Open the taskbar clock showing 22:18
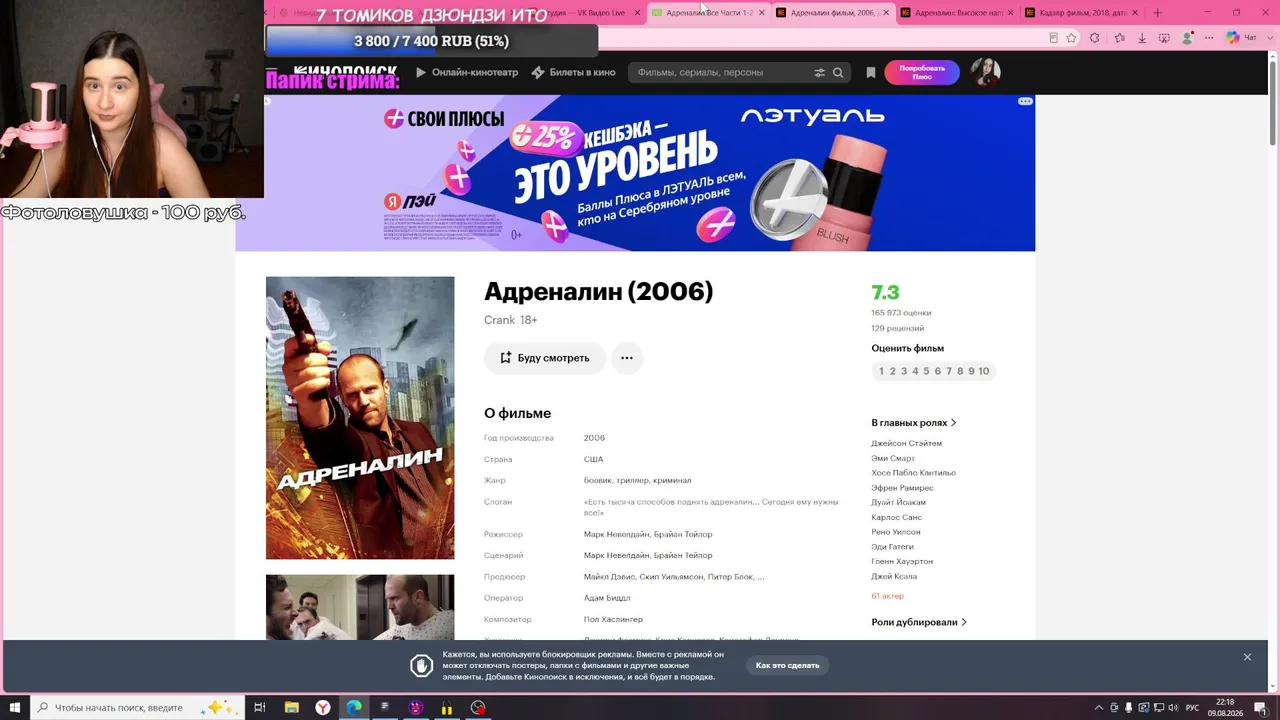This screenshot has width=1280, height=720. pos(1225,708)
